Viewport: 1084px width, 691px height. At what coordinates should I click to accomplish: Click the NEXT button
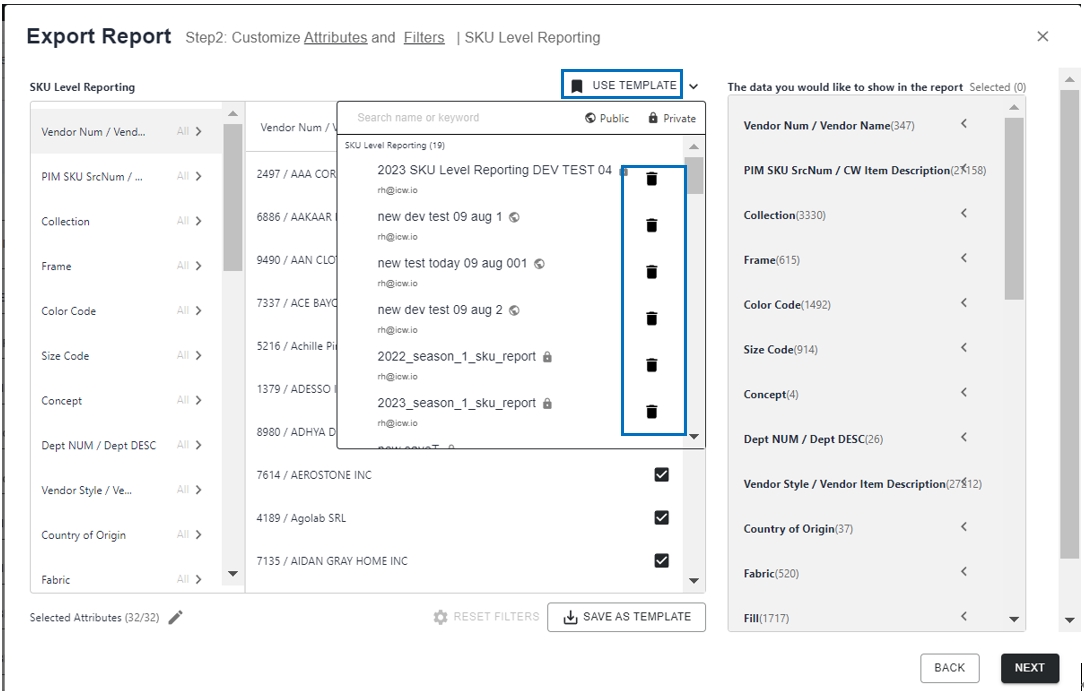coord(1029,668)
